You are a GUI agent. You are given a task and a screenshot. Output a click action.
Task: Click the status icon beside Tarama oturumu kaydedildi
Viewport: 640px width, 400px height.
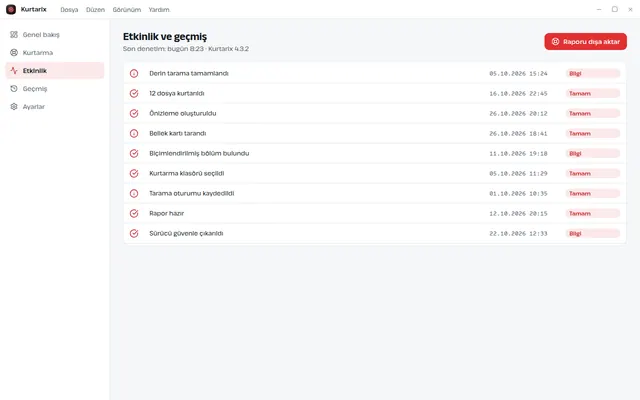(x=134, y=193)
